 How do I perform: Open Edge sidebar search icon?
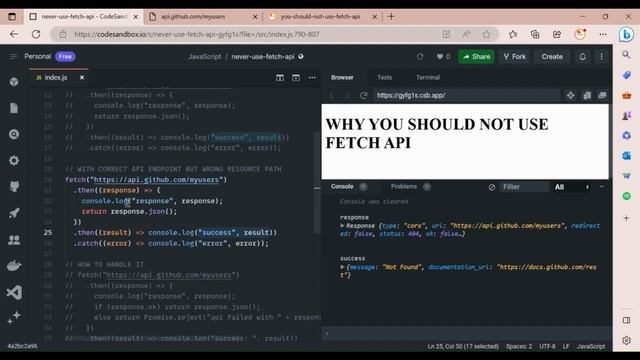click(627, 54)
